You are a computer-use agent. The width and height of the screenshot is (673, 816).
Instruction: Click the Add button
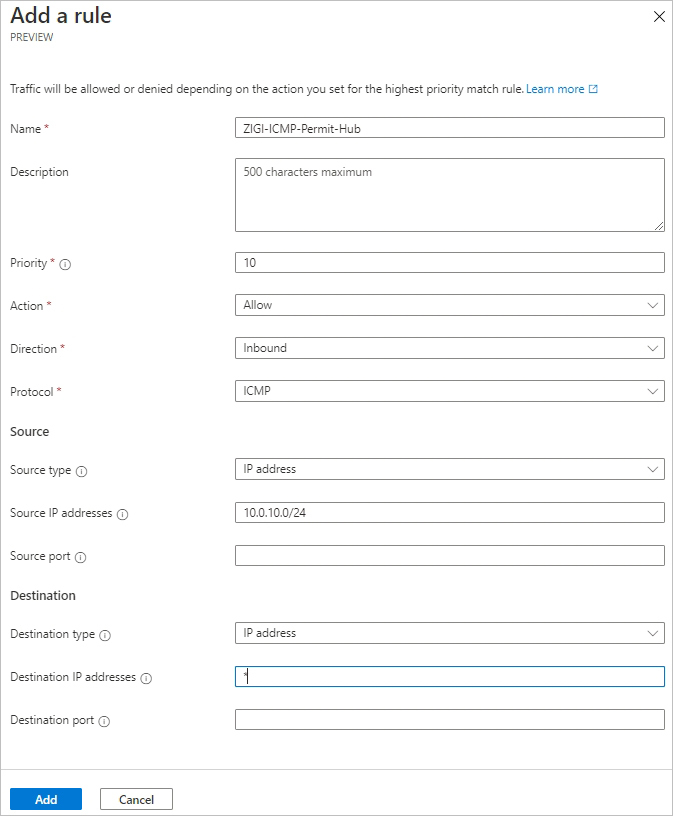point(46,799)
